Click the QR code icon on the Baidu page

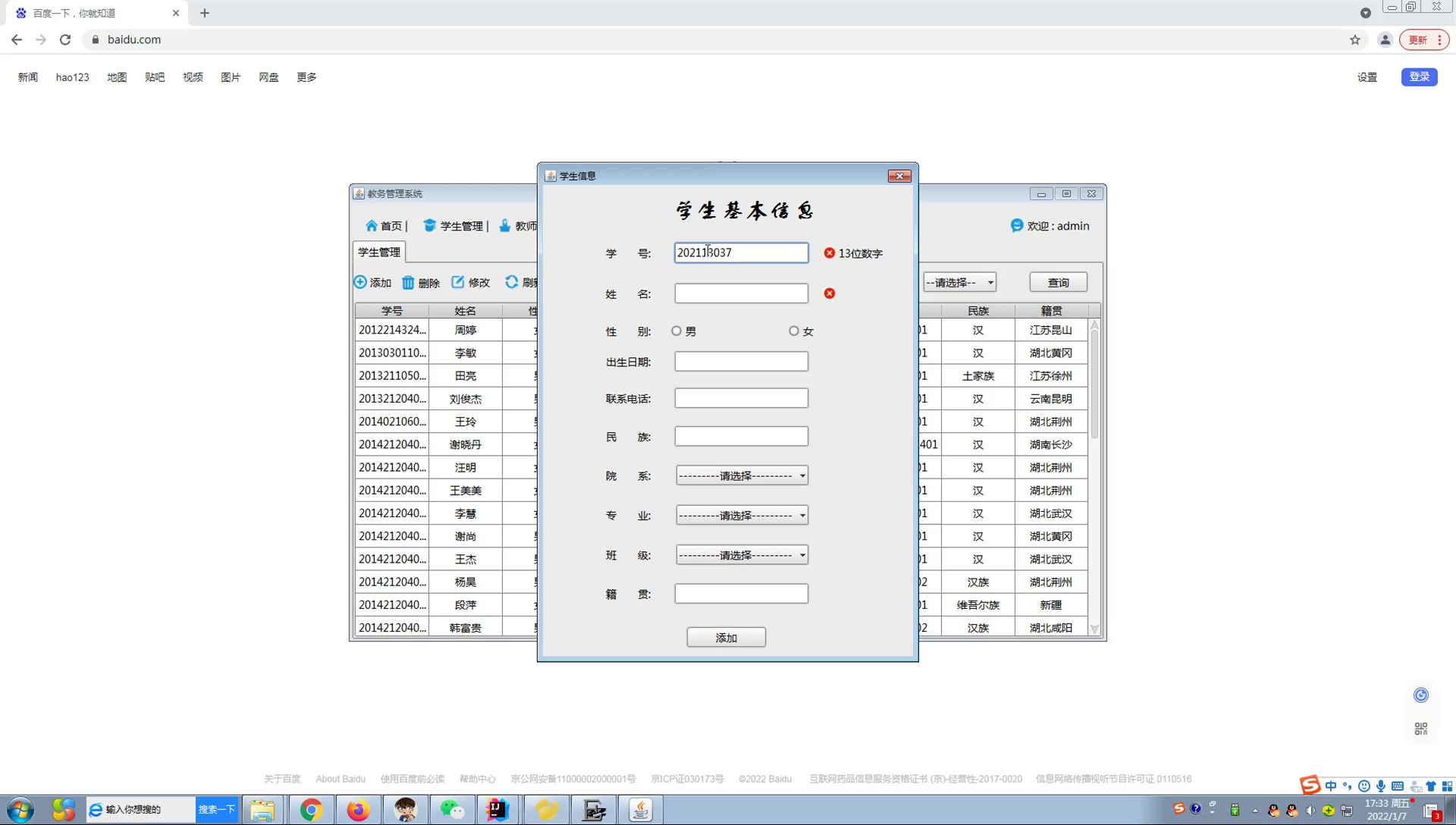pos(1421,729)
